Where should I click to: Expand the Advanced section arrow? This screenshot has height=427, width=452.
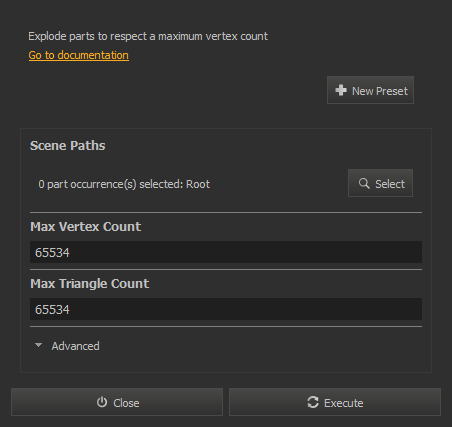(x=38, y=345)
